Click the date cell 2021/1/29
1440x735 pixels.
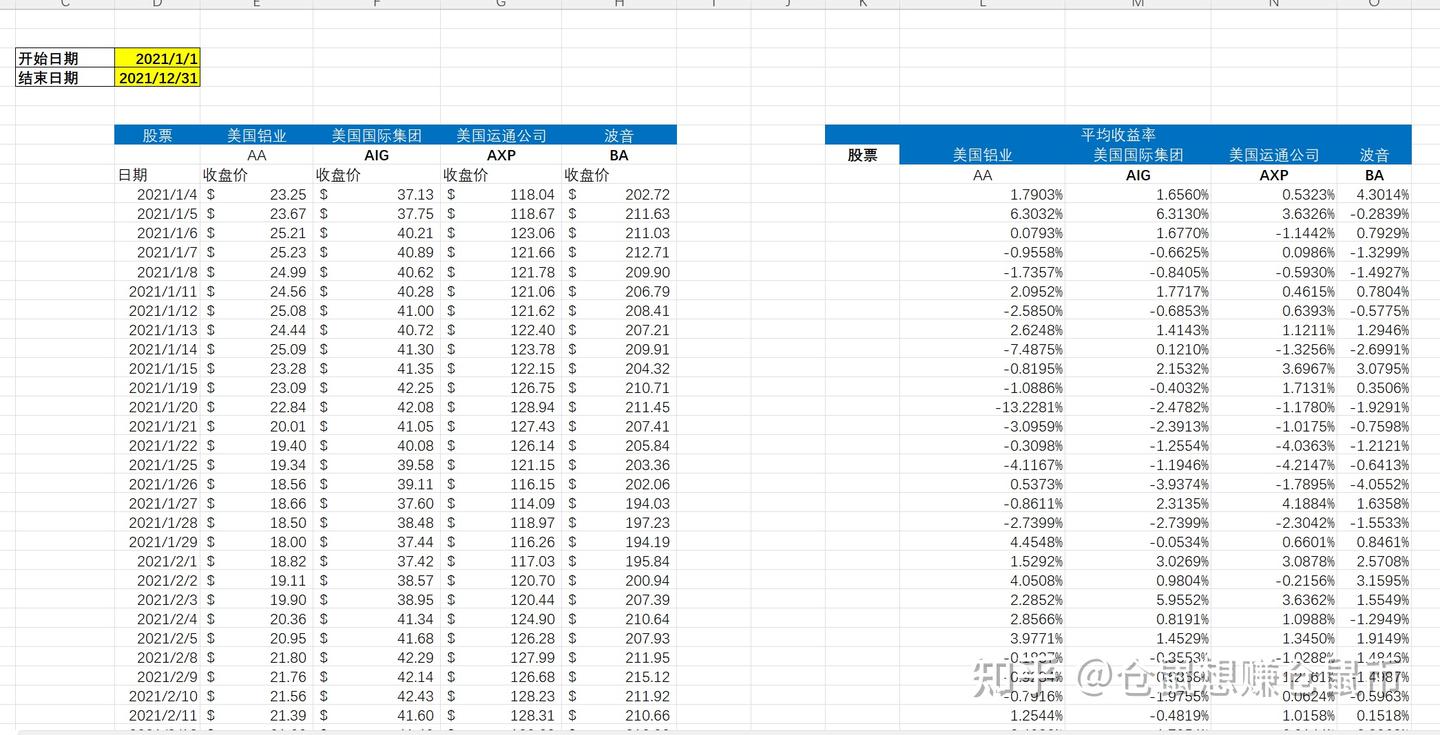[x=157, y=542]
